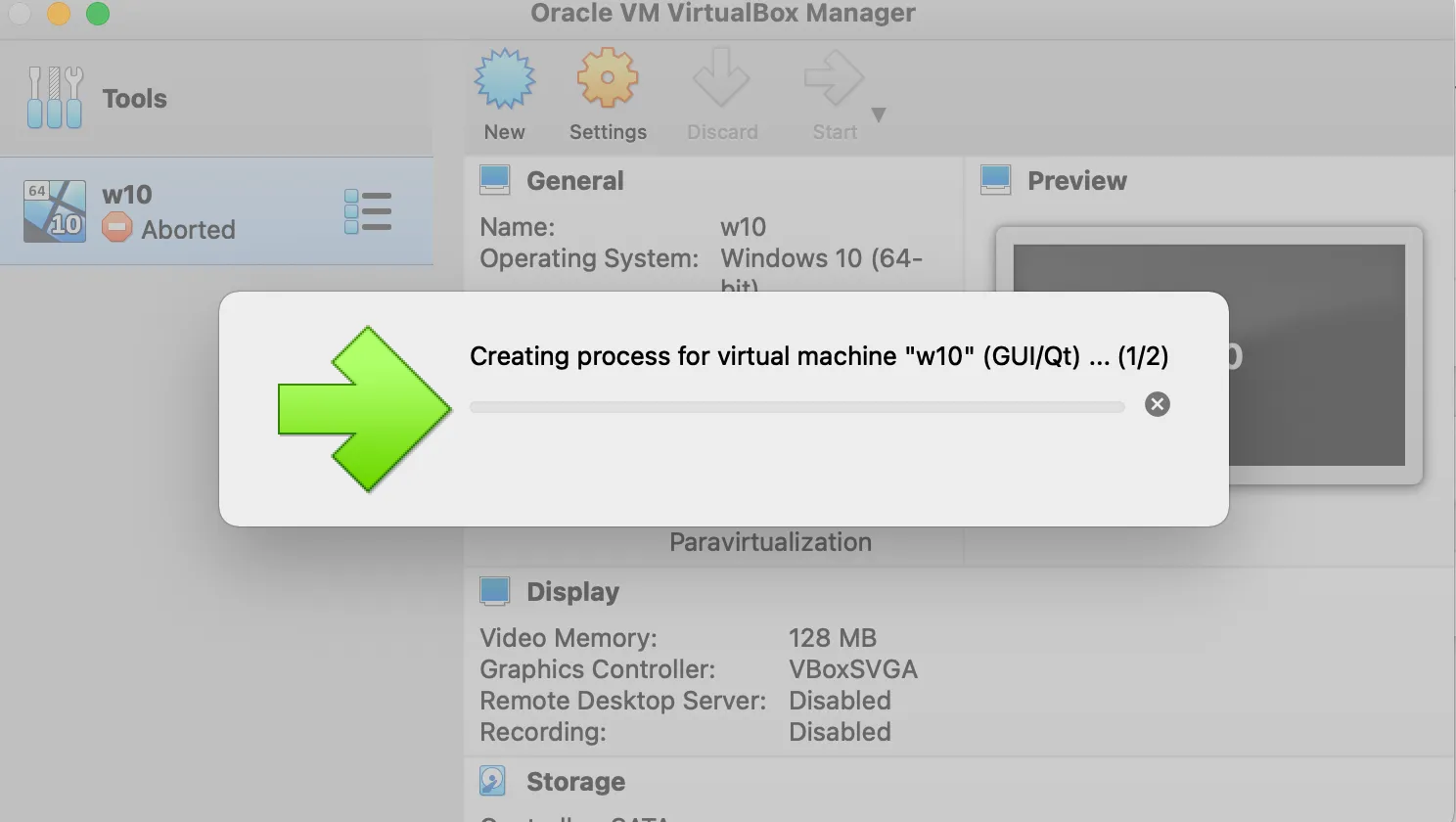
Task: Click the Storage disk icon
Action: click(493, 781)
